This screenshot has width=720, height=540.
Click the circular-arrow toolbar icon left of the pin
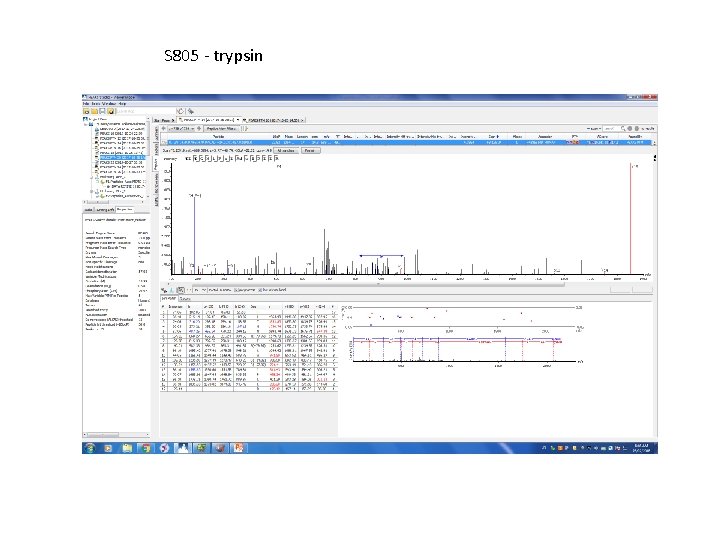[x=180, y=111]
